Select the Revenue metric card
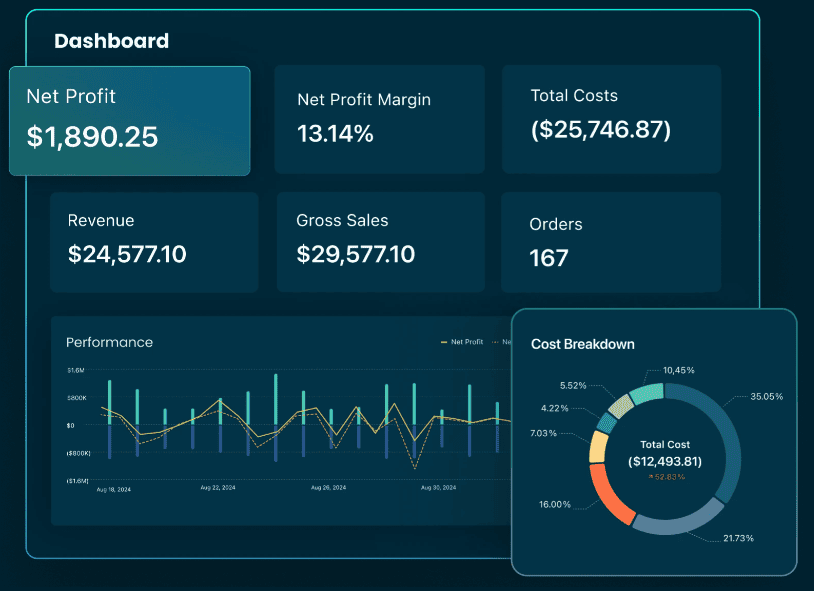The height and width of the screenshot is (591, 814). [153, 242]
